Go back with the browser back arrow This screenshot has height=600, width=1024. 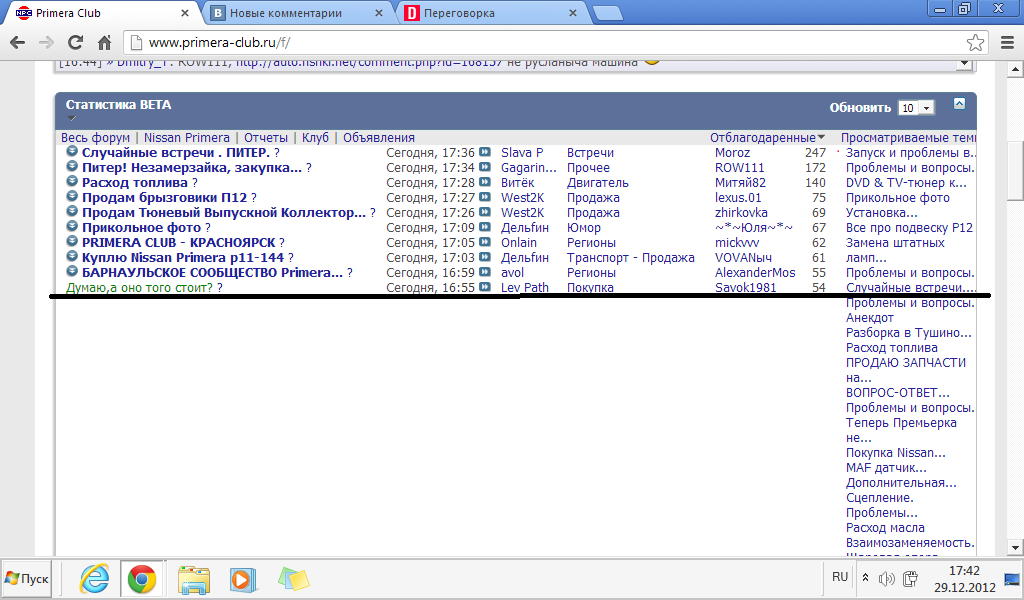[x=18, y=43]
